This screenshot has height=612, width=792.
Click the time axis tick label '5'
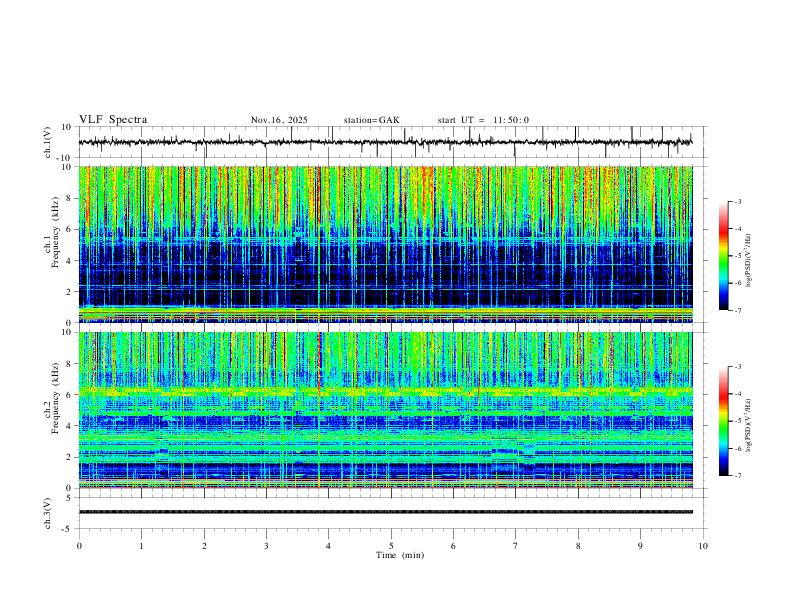click(x=391, y=546)
